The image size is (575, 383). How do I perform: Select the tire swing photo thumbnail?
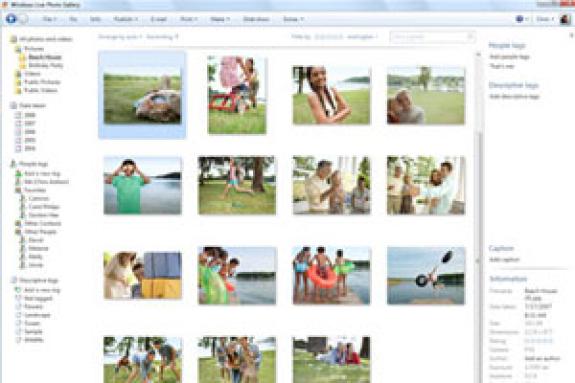click(x=426, y=276)
